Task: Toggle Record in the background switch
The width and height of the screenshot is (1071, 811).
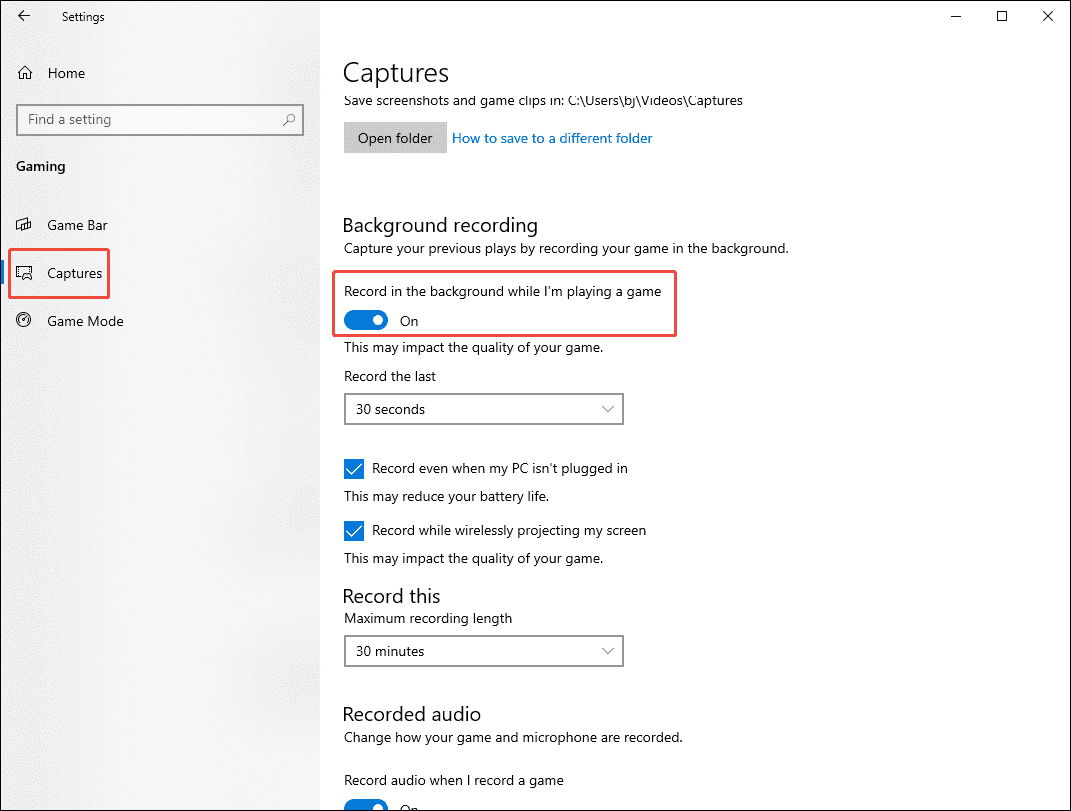Action: (x=366, y=320)
